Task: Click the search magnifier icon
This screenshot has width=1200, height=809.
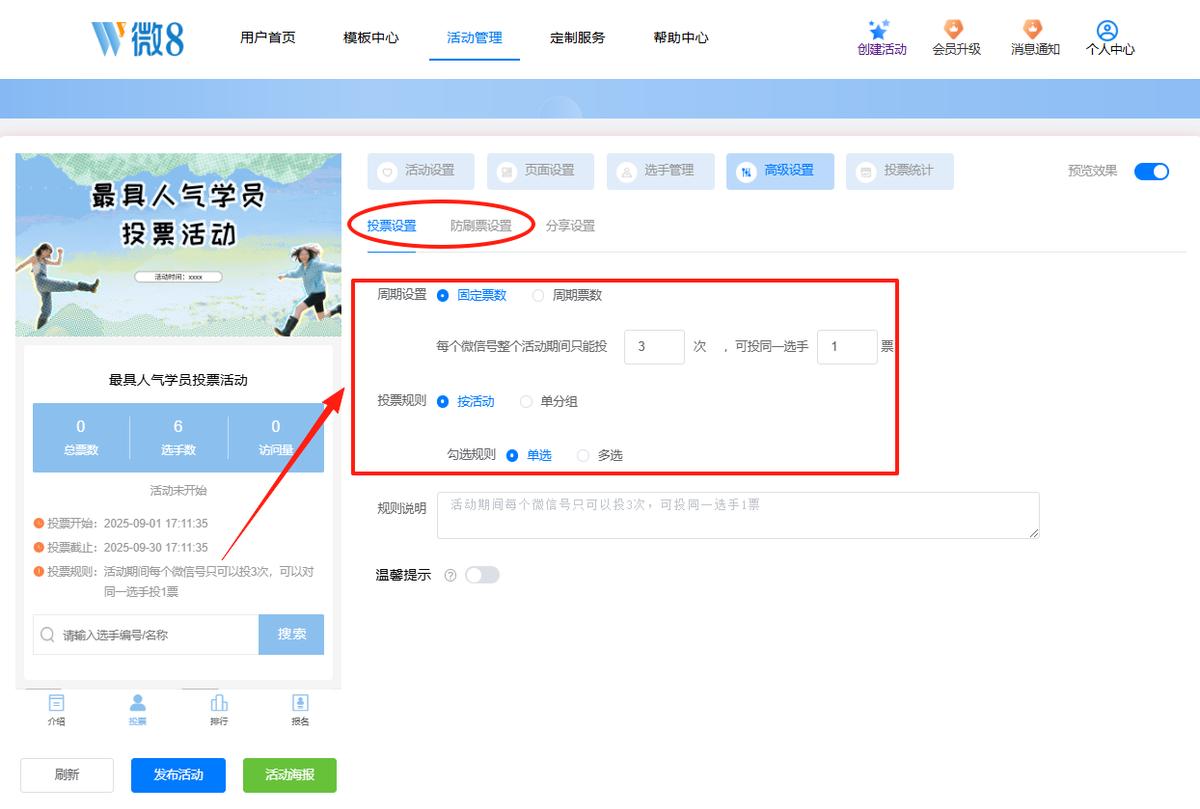Action: (48, 635)
